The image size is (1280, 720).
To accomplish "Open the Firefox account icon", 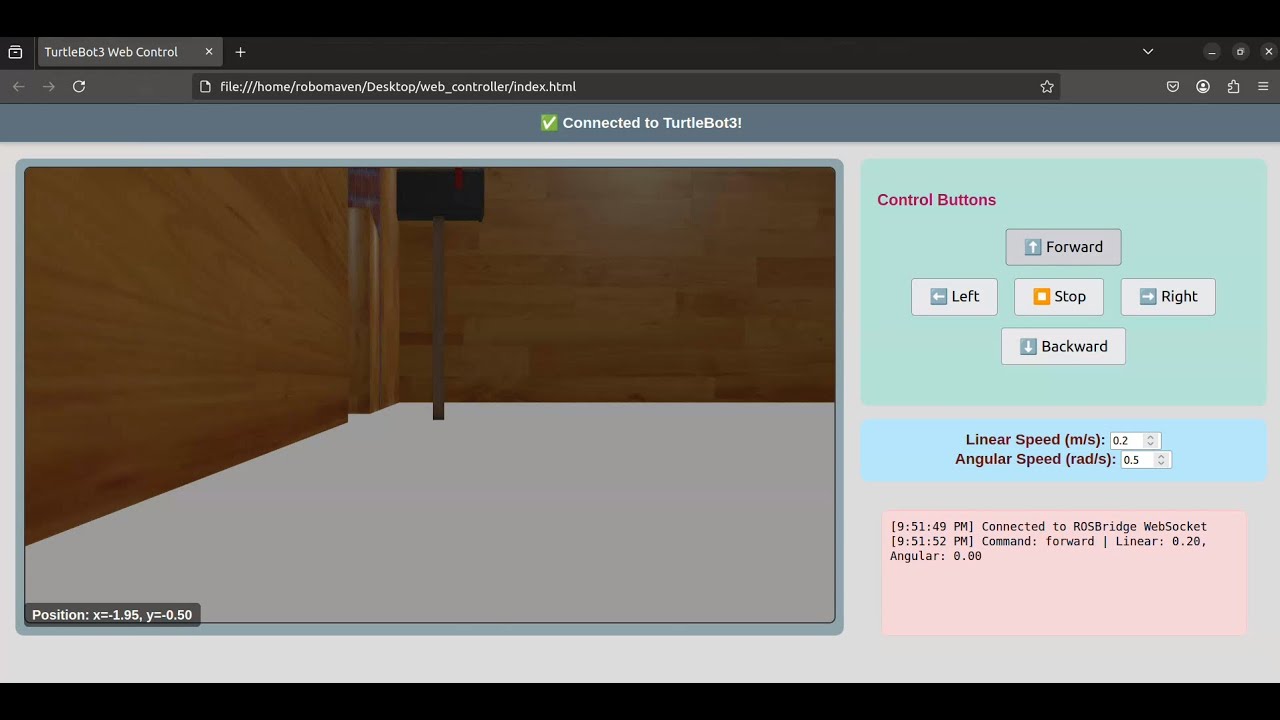I will [1203, 87].
